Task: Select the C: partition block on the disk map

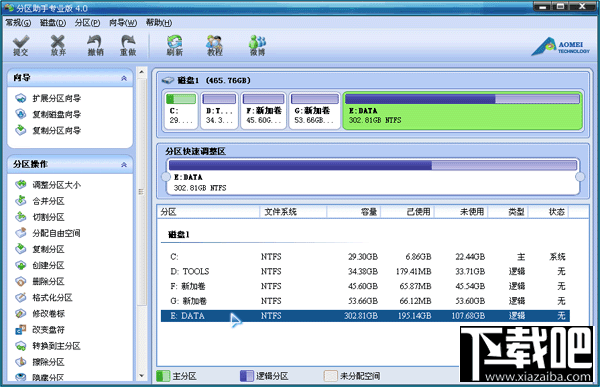Action: click(181, 110)
